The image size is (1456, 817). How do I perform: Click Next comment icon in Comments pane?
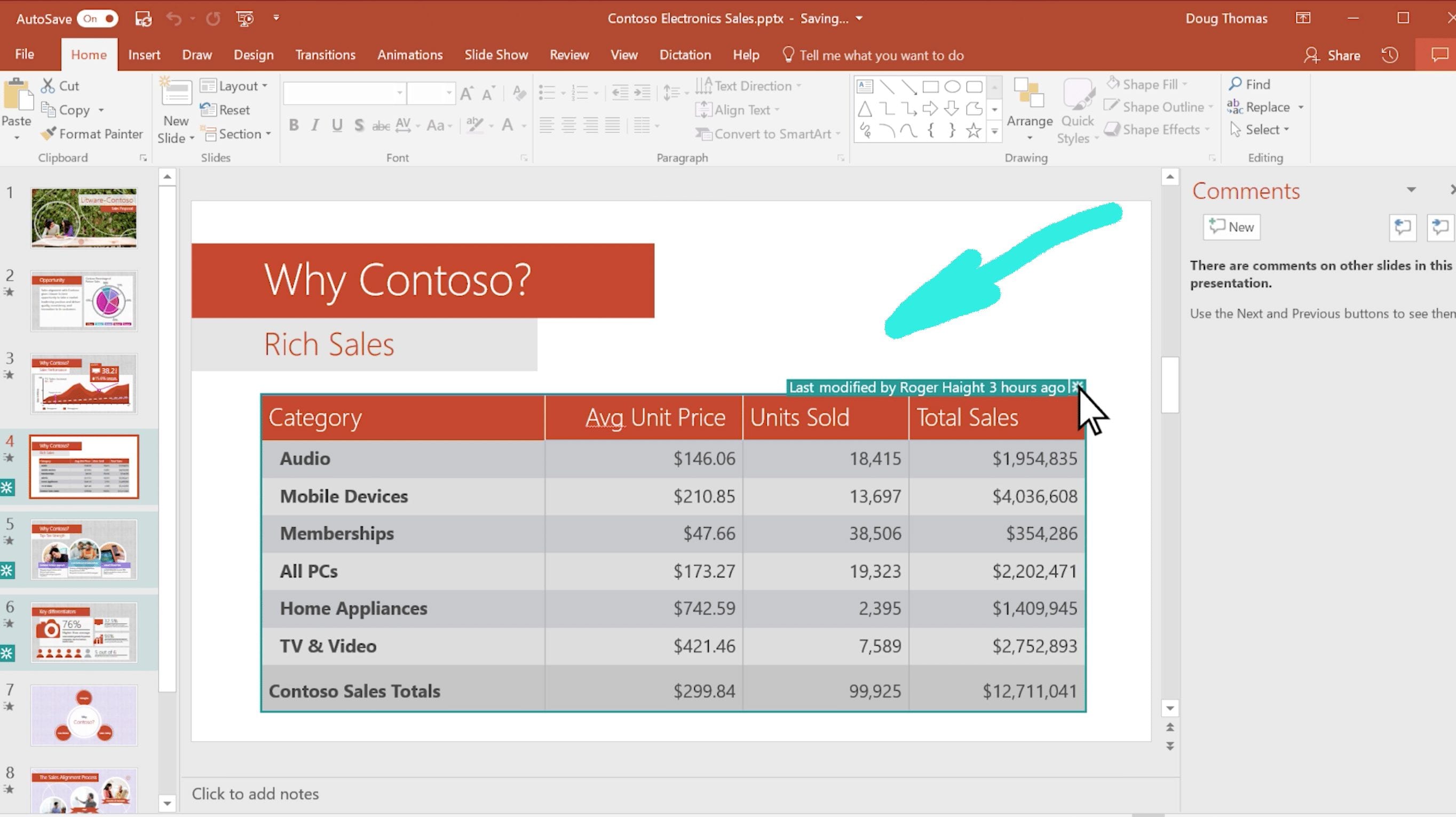[x=1440, y=227]
